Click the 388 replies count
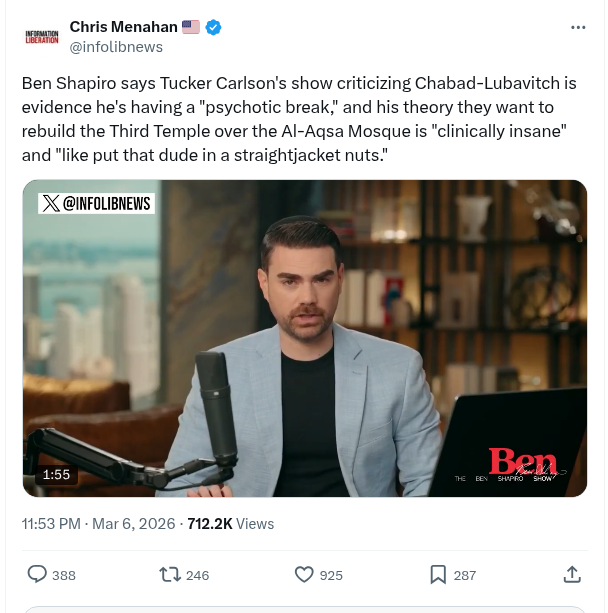 point(64,575)
